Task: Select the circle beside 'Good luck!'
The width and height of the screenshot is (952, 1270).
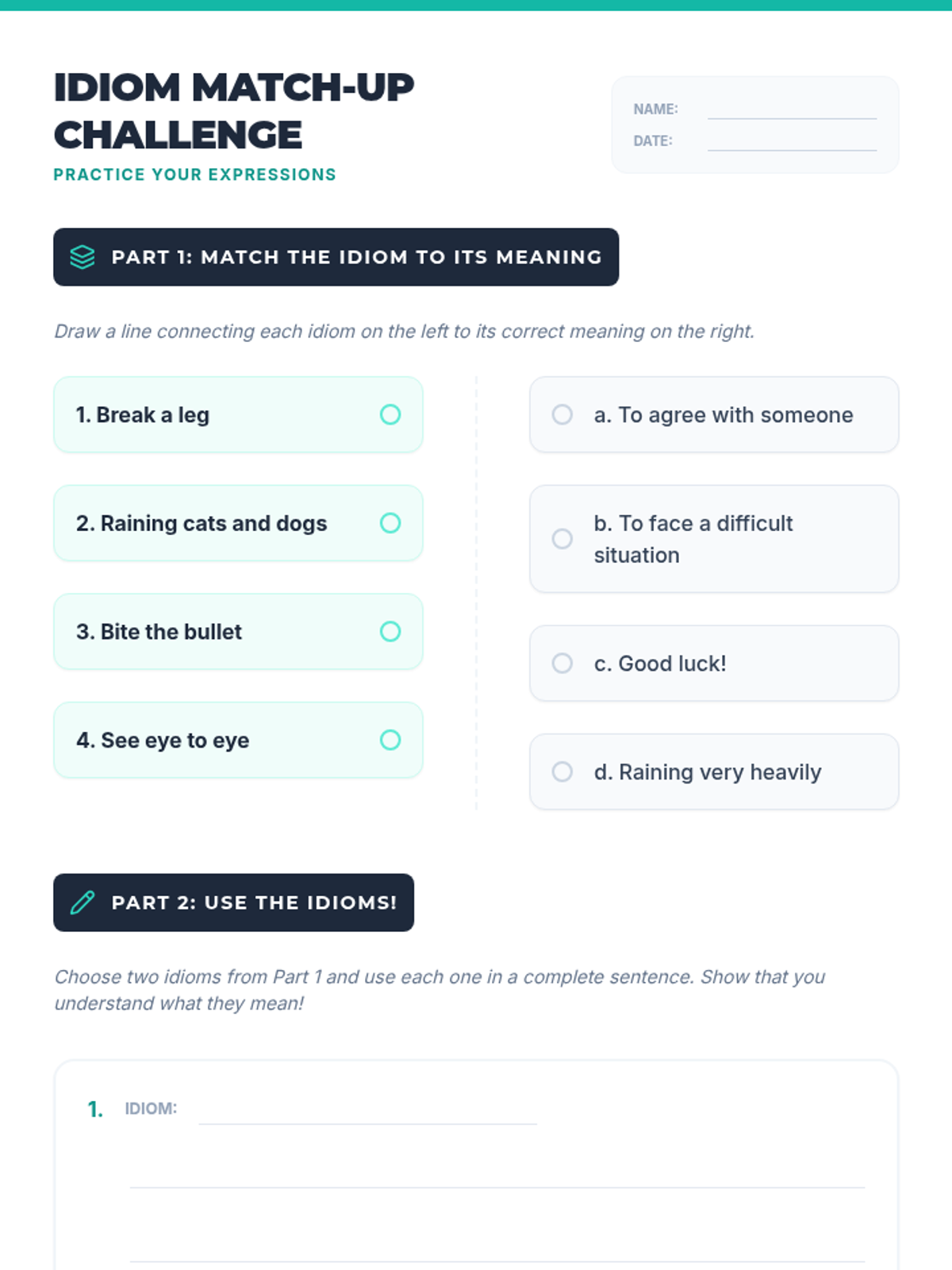Action: [x=562, y=663]
